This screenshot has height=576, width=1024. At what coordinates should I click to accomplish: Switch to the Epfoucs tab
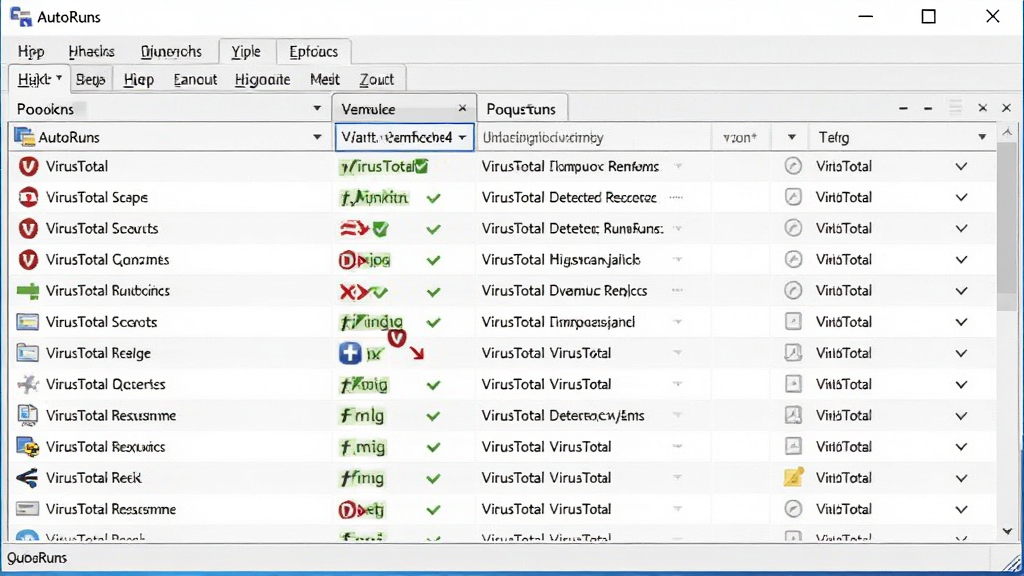click(313, 52)
